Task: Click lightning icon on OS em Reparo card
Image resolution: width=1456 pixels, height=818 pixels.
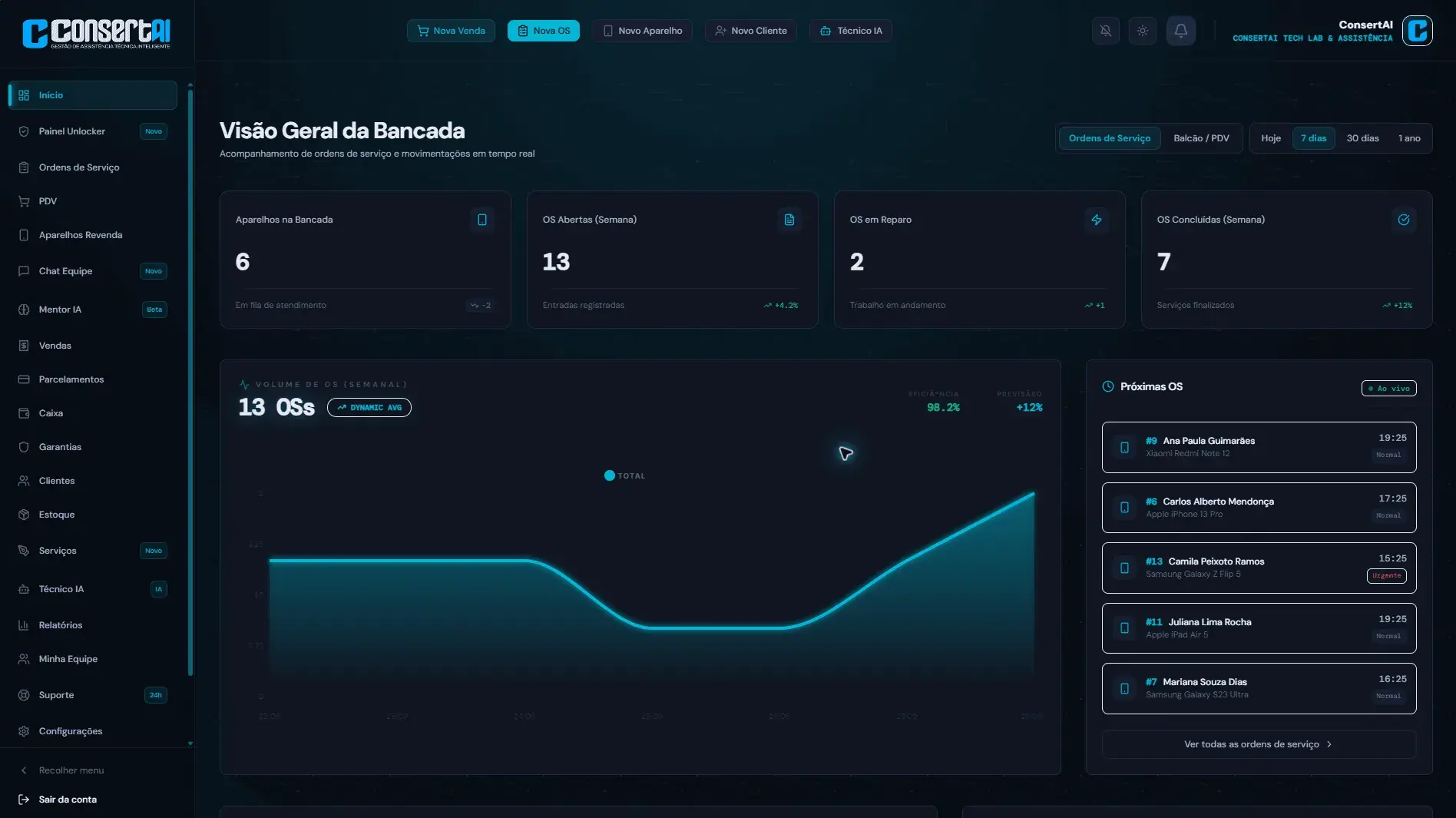Action: pos(1097,220)
